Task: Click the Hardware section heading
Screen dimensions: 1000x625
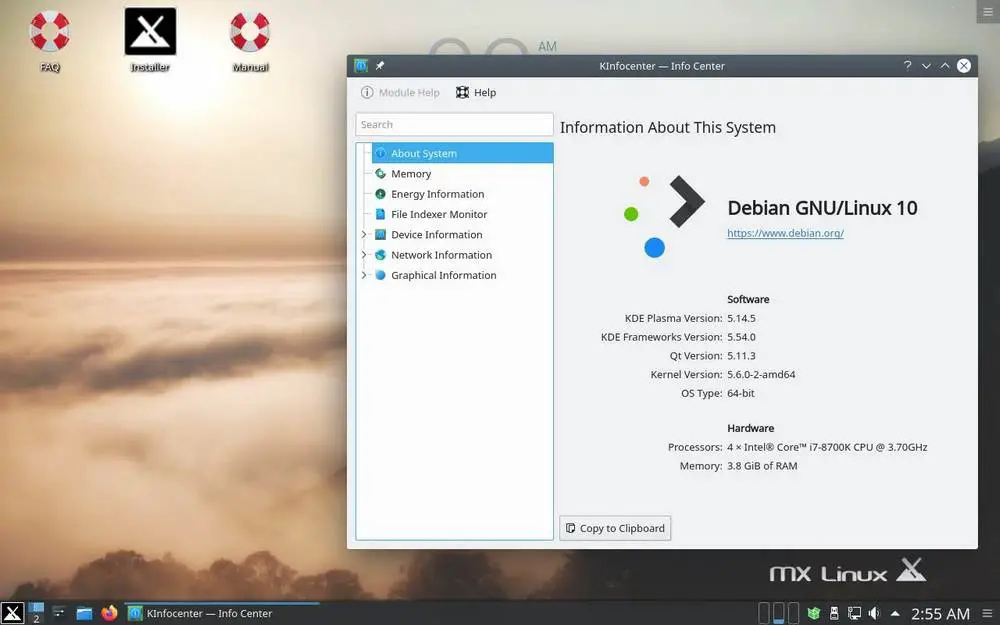Action: [751, 429]
